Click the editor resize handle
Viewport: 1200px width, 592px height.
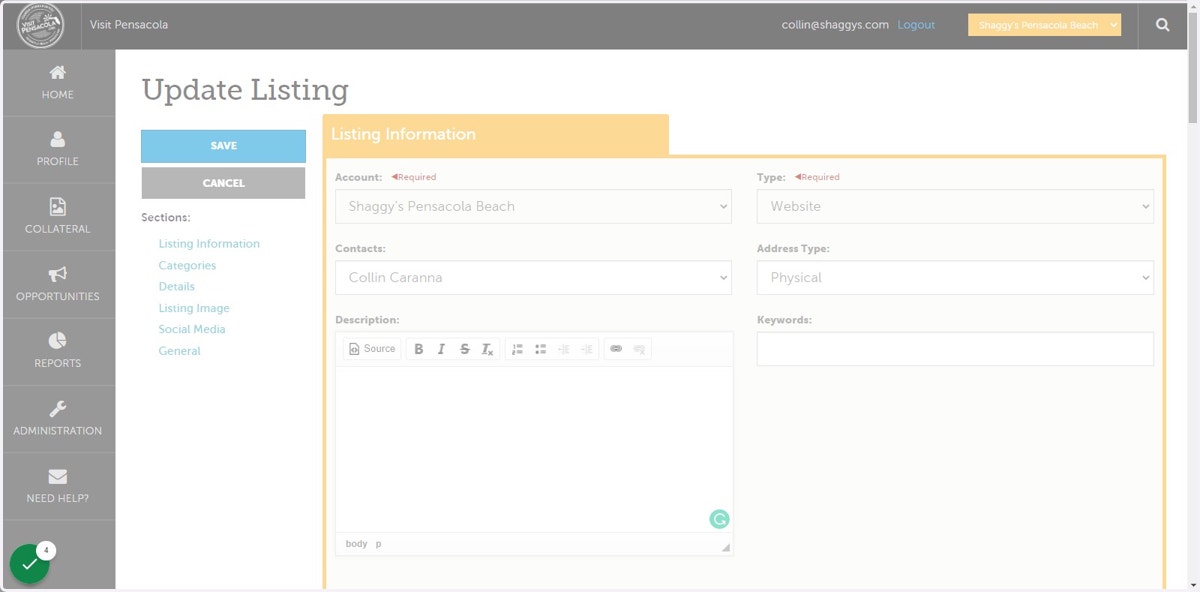pos(725,547)
